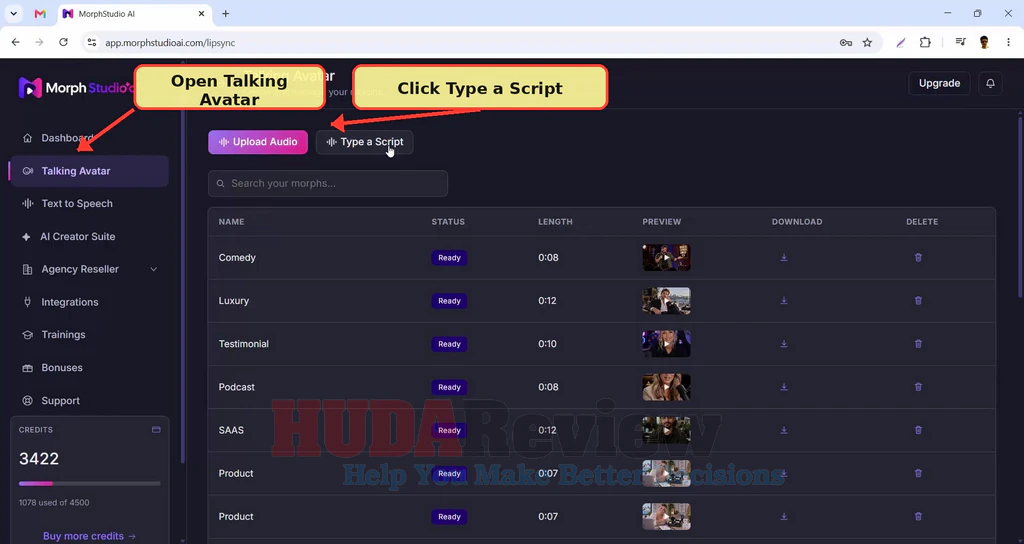Viewport: 1024px width, 544px height.
Task: Follow the Buy more credits link
Action: point(89,536)
